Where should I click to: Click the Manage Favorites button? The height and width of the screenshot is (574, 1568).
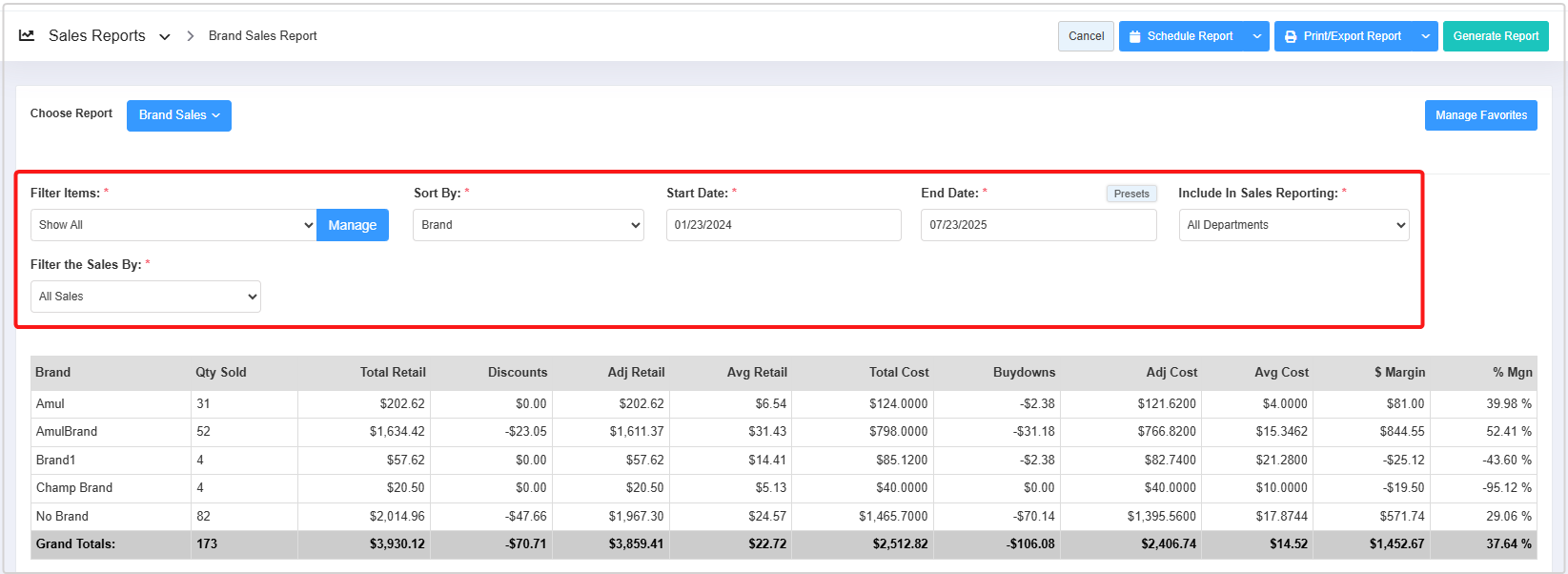[x=1480, y=115]
